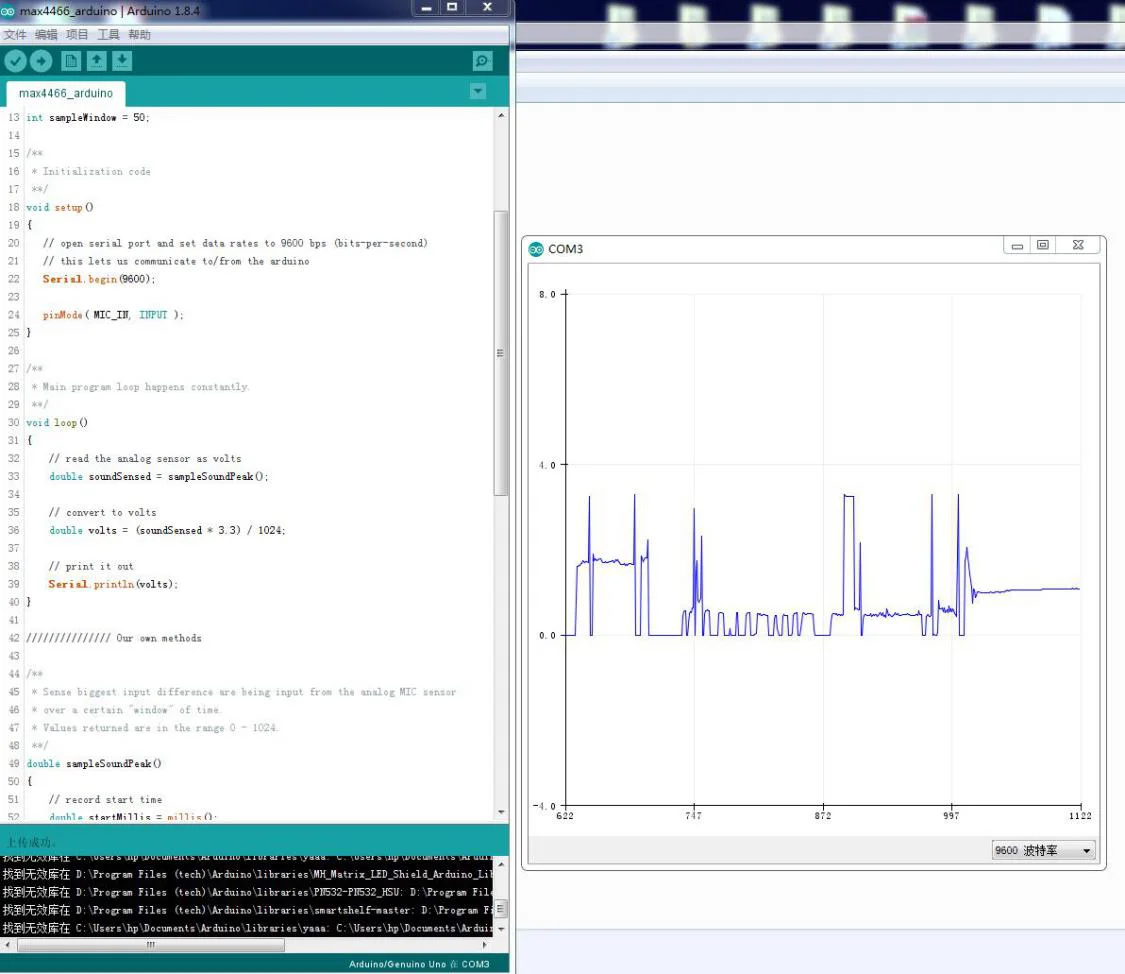1125x974 pixels.
Task: Place cursor on the Serial.println(volts) line
Action: pyautogui.click(x=114, y=584)
